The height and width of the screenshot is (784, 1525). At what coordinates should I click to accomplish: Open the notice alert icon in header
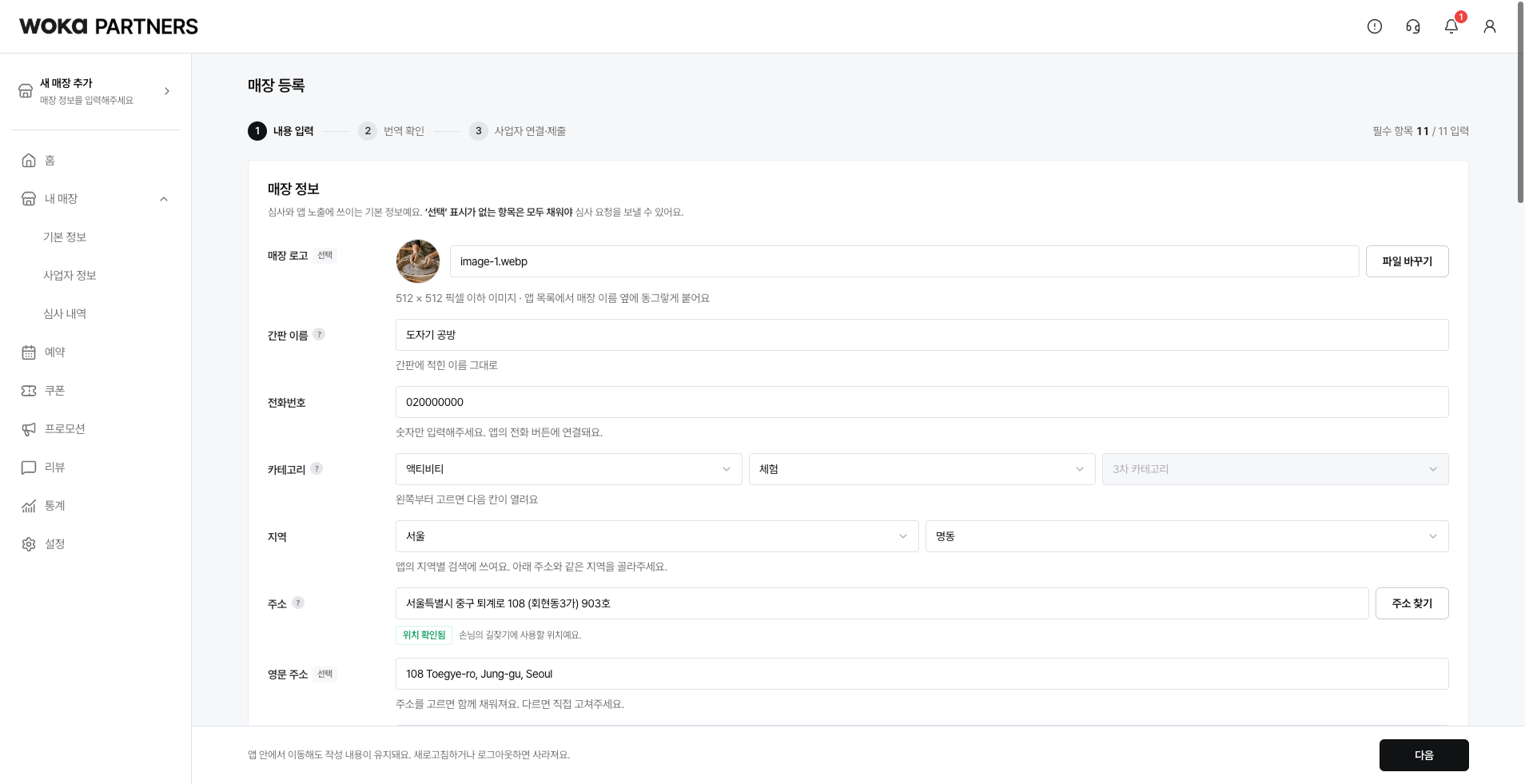click(1375, 26)
